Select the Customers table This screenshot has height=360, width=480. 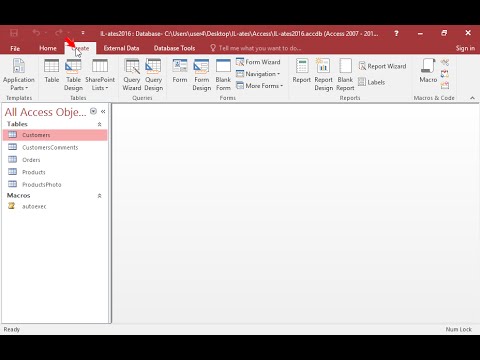pos(55,135)
